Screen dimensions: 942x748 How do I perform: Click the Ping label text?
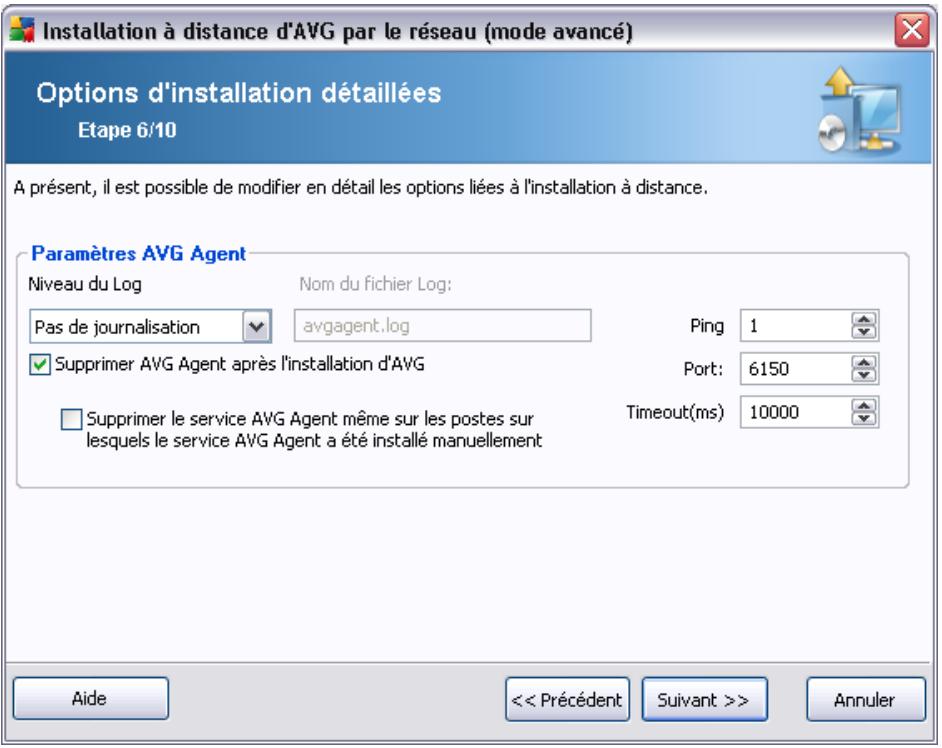(x=707, y=326)
